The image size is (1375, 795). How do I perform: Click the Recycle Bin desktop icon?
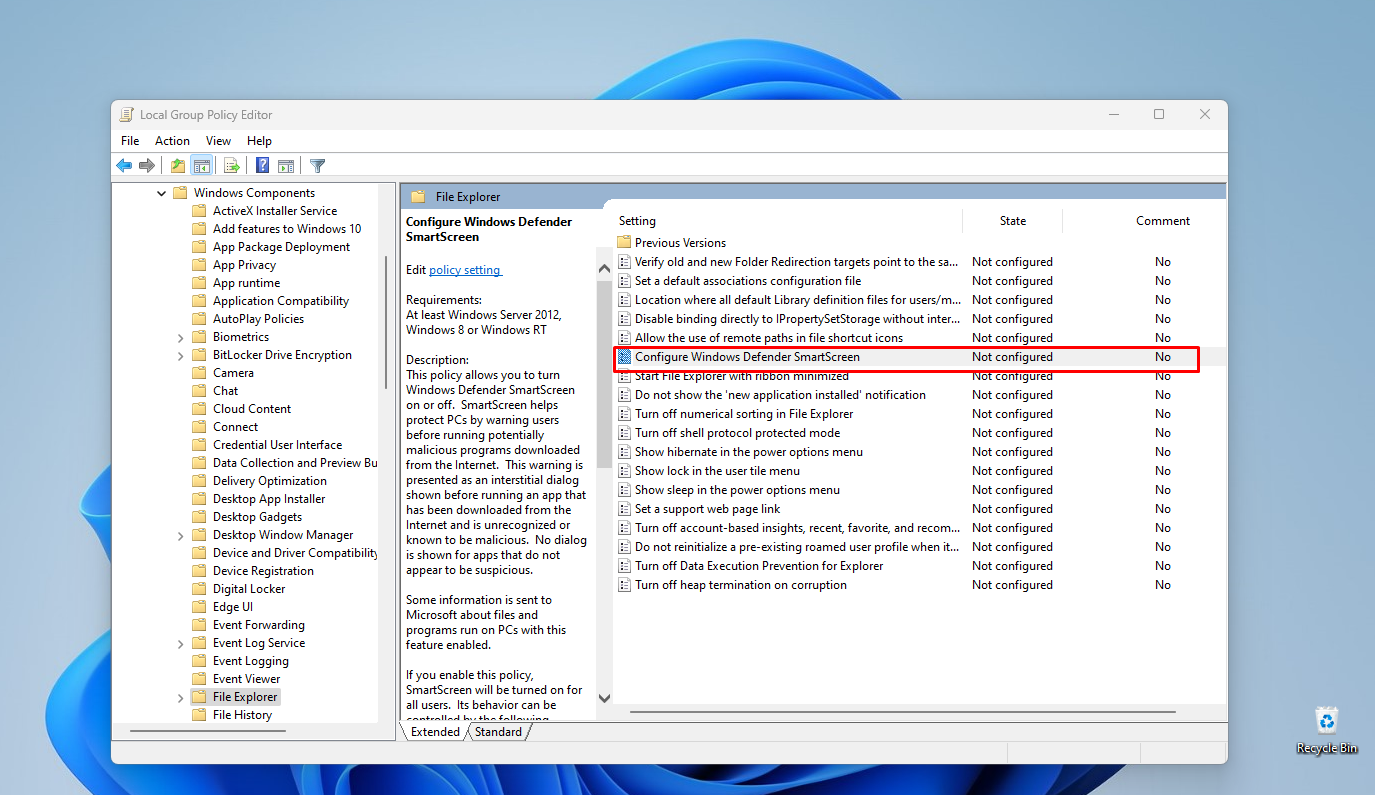tap(1327, 730)
